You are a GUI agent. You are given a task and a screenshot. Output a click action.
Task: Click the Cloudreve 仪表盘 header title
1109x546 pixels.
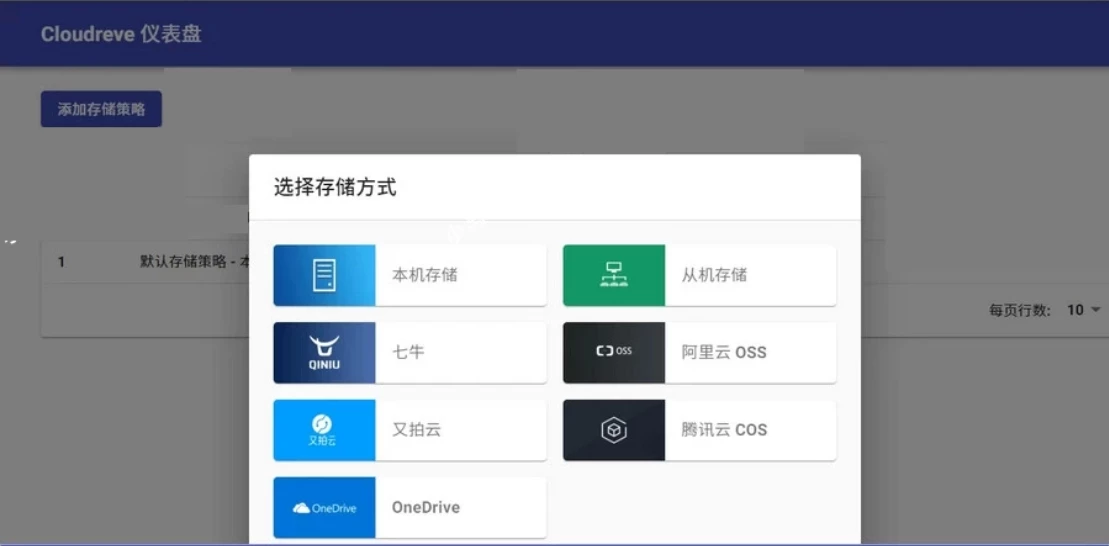[121, 34]
